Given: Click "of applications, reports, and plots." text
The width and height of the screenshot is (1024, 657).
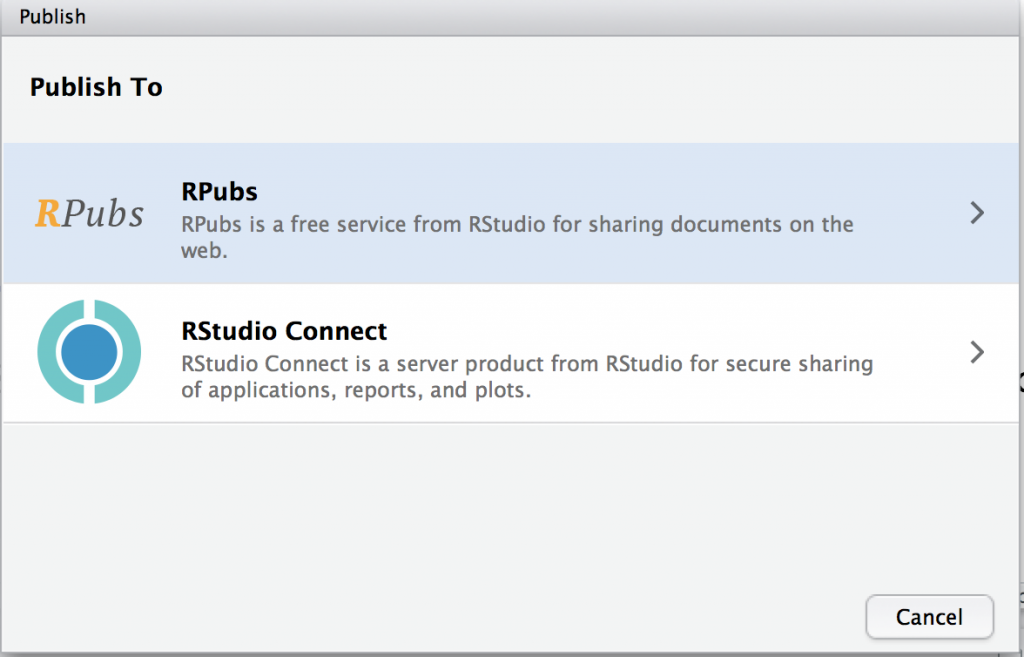Looking at the screenshot, I should point(355,390).
